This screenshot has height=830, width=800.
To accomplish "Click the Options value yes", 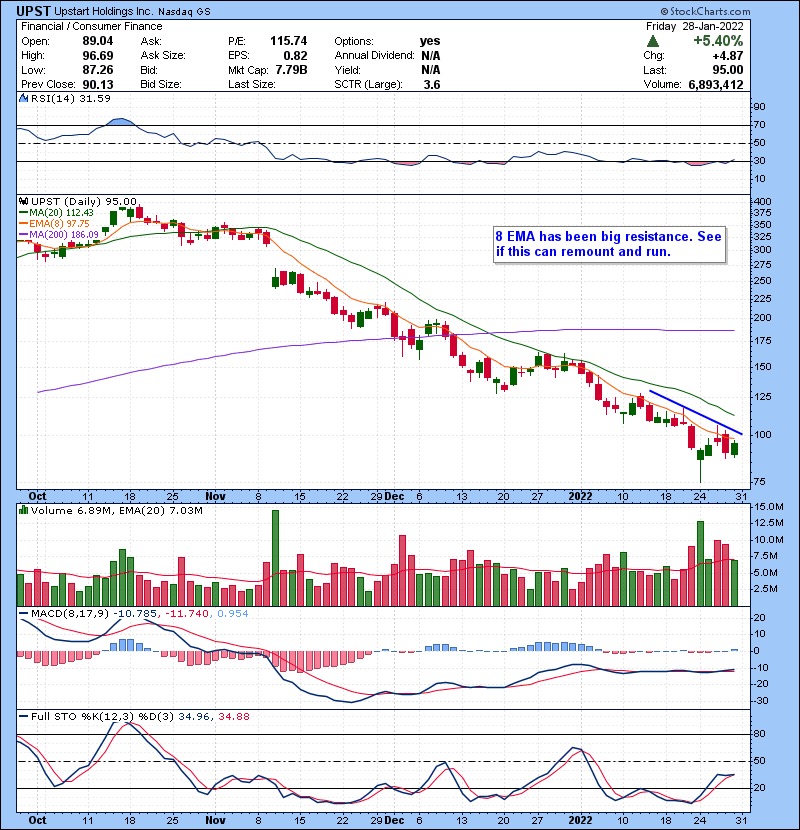I will click(x=430, y=41).
